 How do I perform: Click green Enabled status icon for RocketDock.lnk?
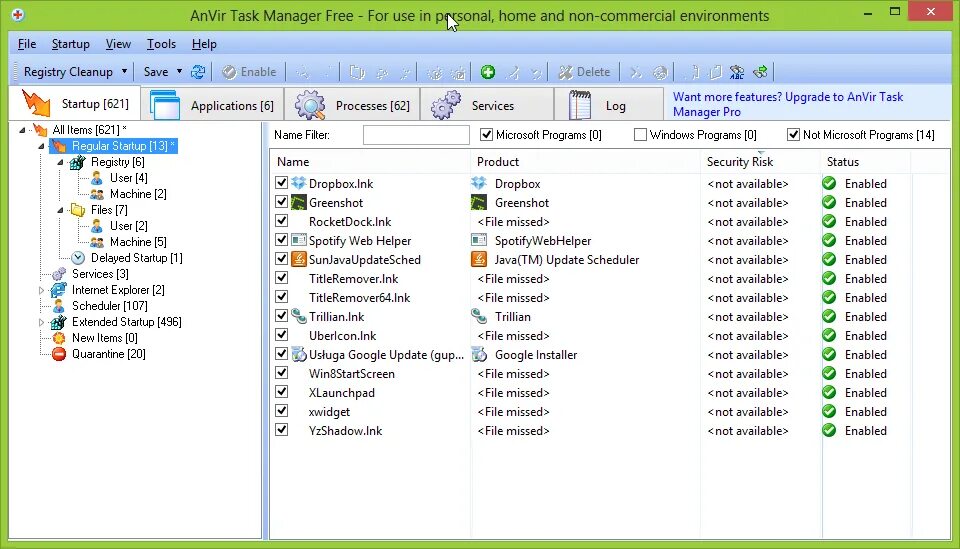click(x=829, y=221)
